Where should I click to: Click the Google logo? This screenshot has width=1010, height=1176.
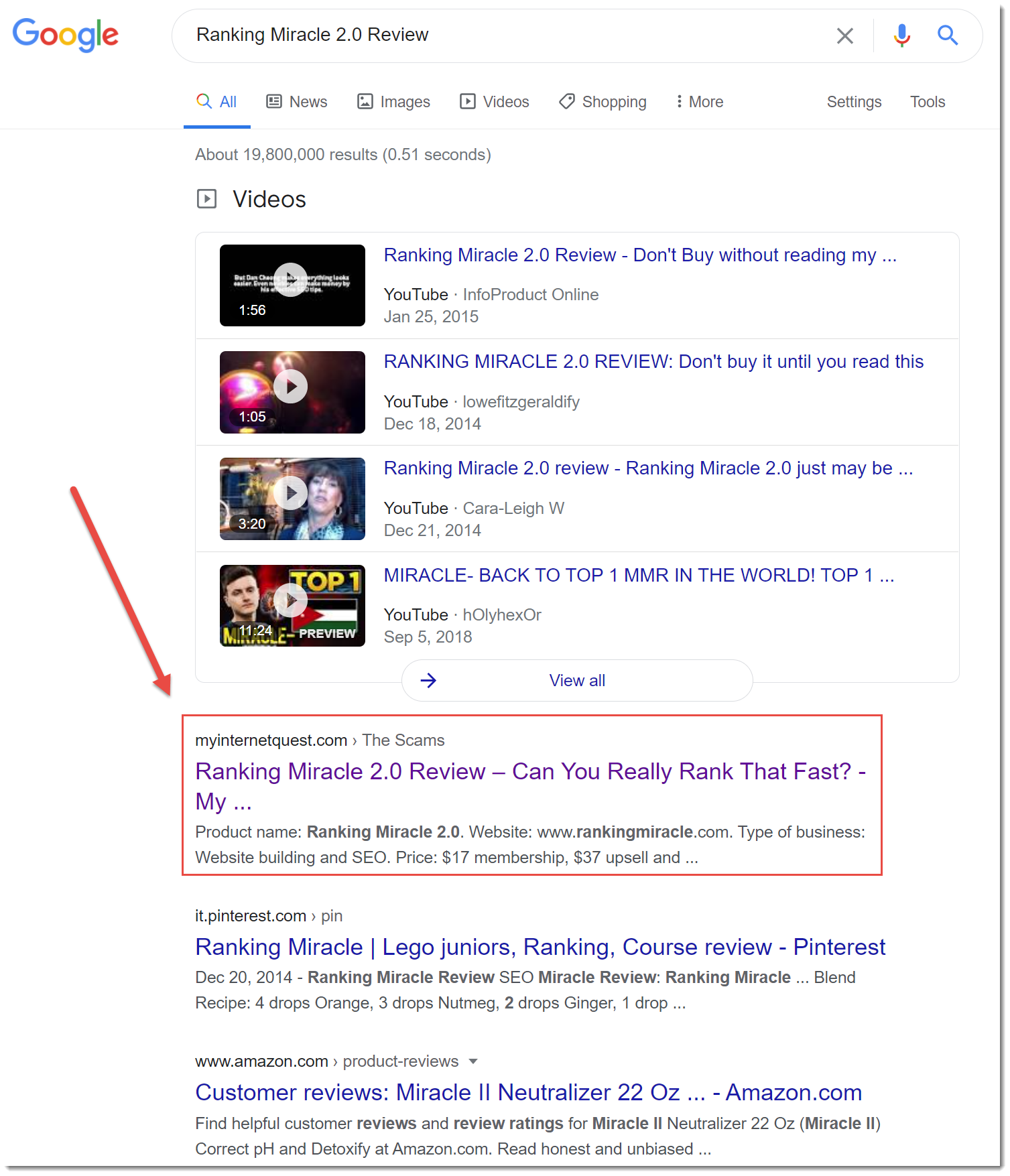tap(65, 35)
